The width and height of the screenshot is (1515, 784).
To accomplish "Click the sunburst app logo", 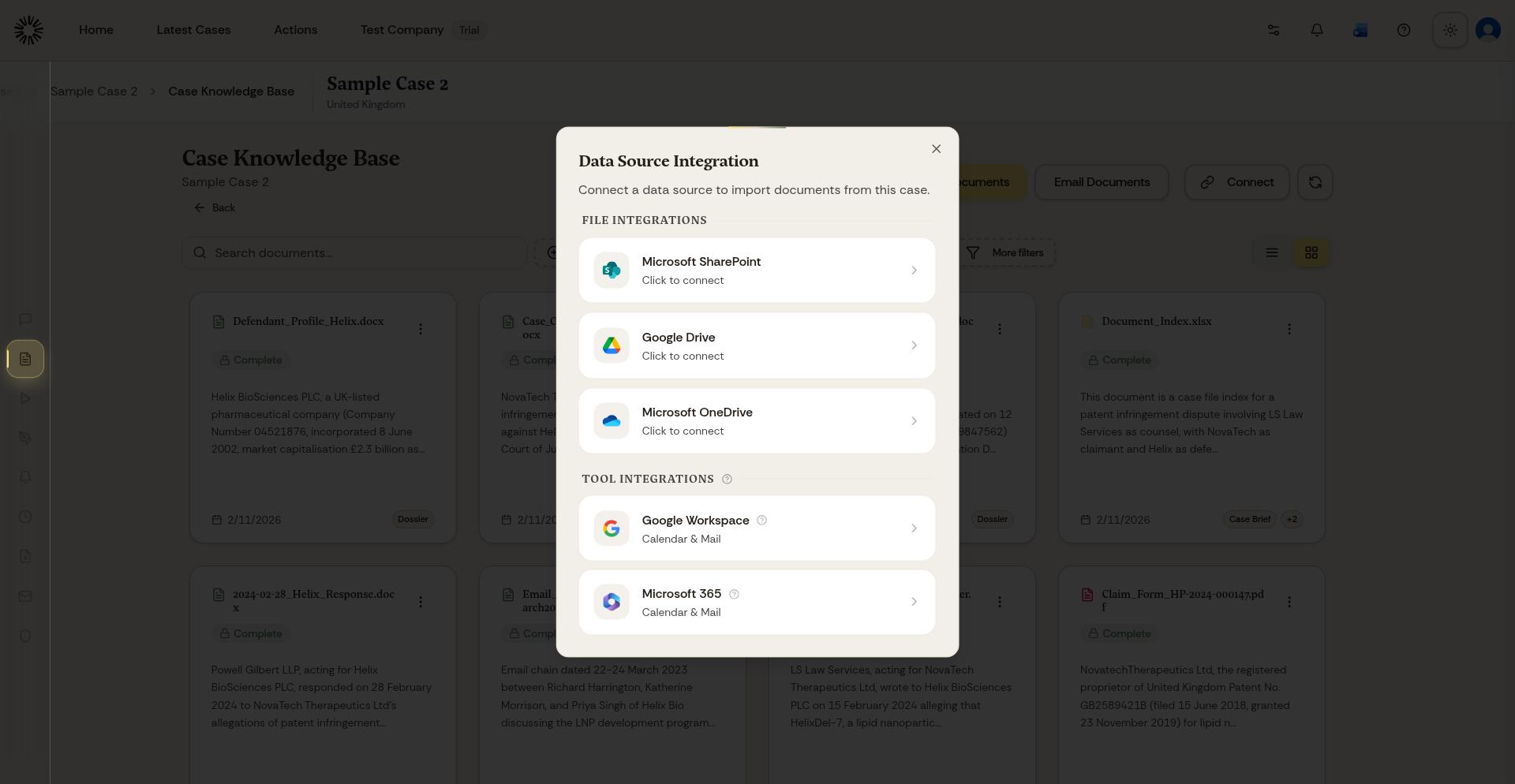I will tap(28, 30).
